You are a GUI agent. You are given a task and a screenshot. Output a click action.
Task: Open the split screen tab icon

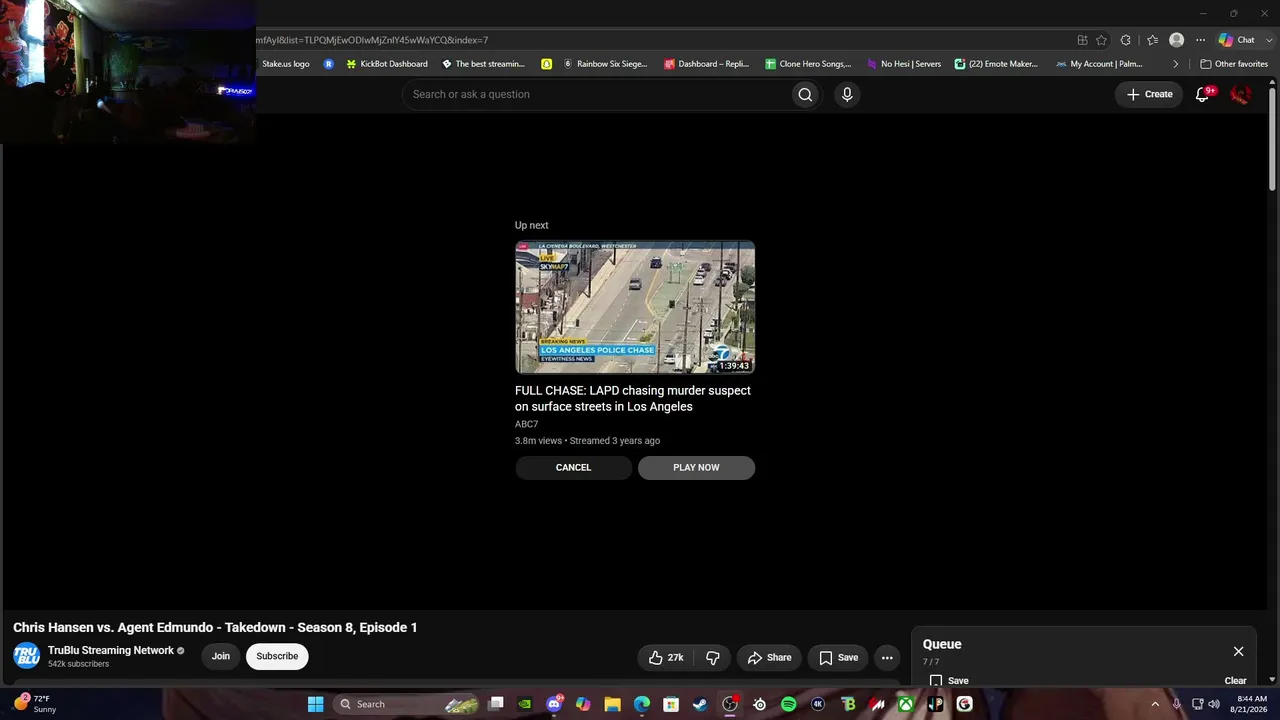pyautogui.click(x=1082, y=40)
